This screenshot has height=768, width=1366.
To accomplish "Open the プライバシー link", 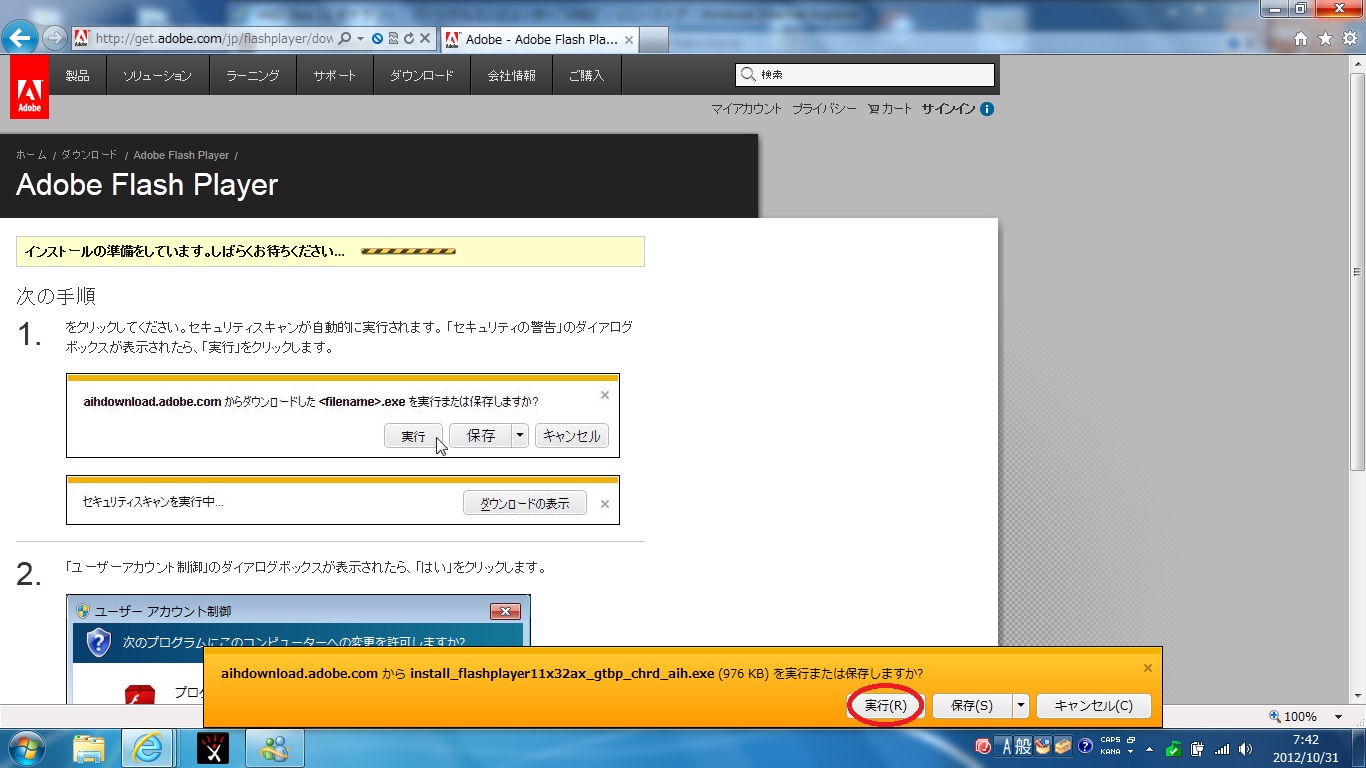I will [x=824, y=109].
